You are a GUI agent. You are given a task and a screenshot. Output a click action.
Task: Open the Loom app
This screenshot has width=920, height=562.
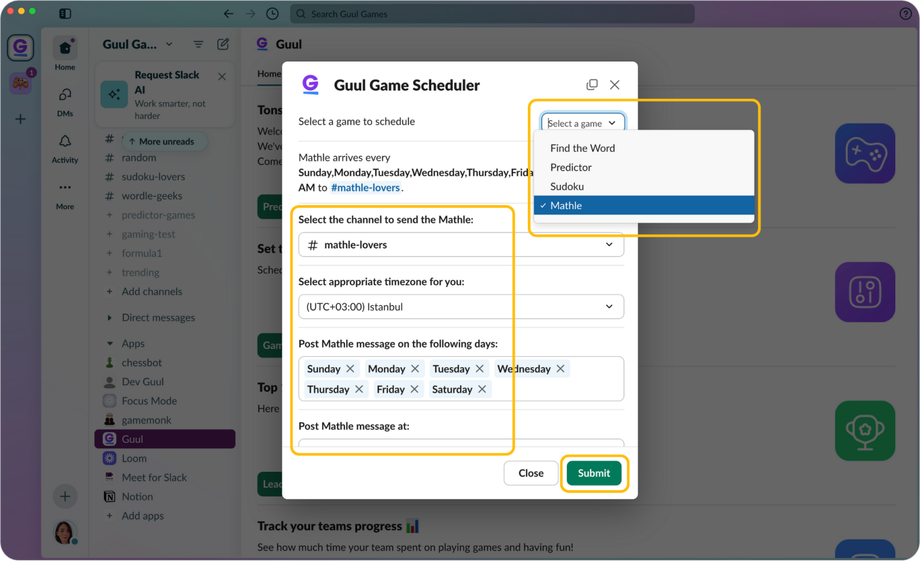point(134,458)
